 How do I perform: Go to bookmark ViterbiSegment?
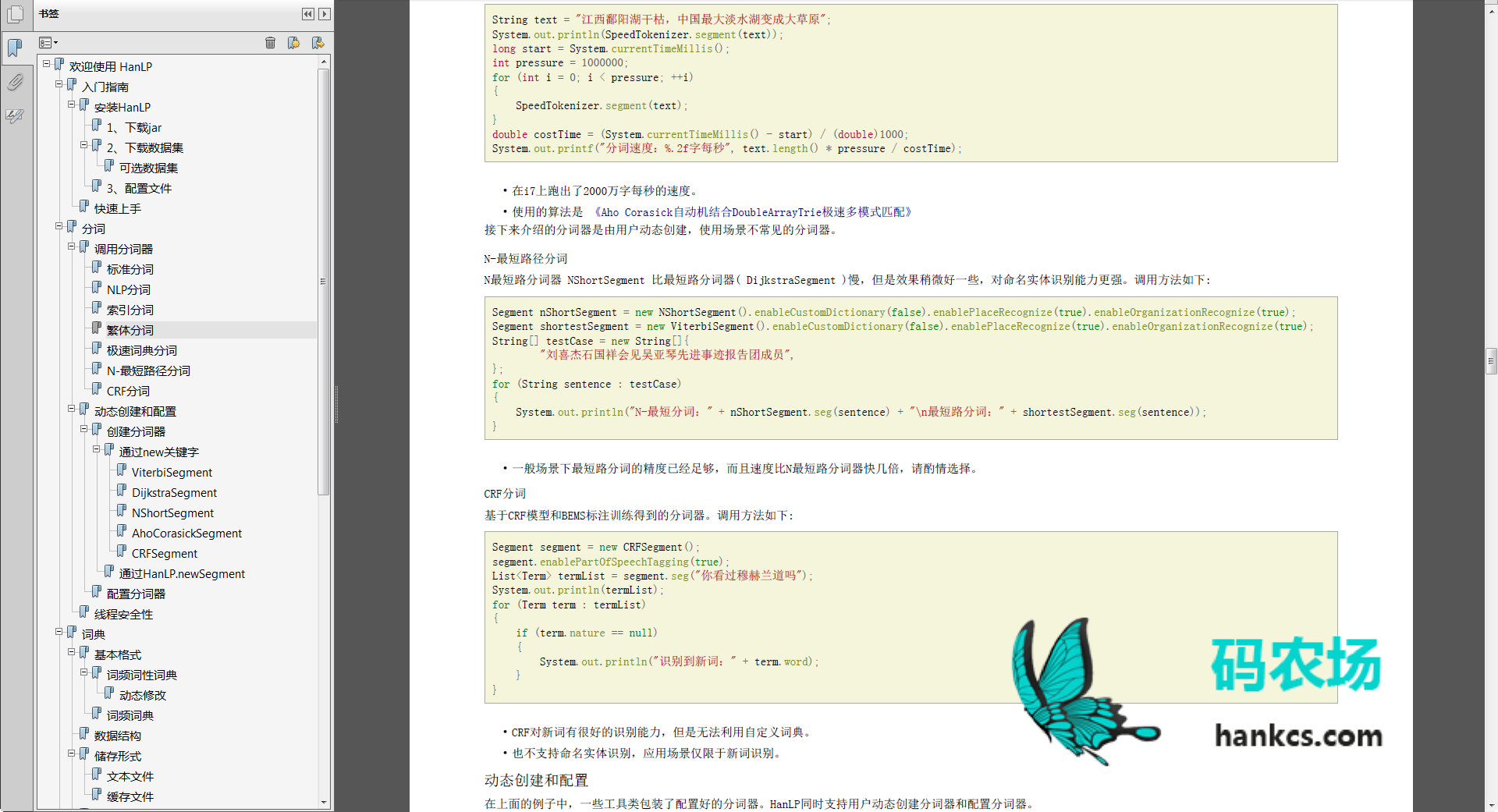point(172,473)
